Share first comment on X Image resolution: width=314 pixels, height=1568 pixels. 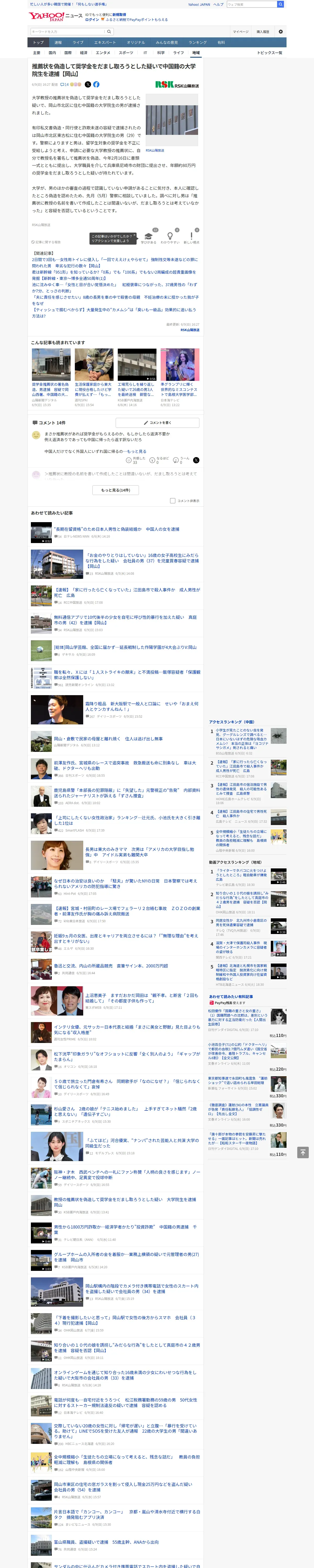click(196, 460)
